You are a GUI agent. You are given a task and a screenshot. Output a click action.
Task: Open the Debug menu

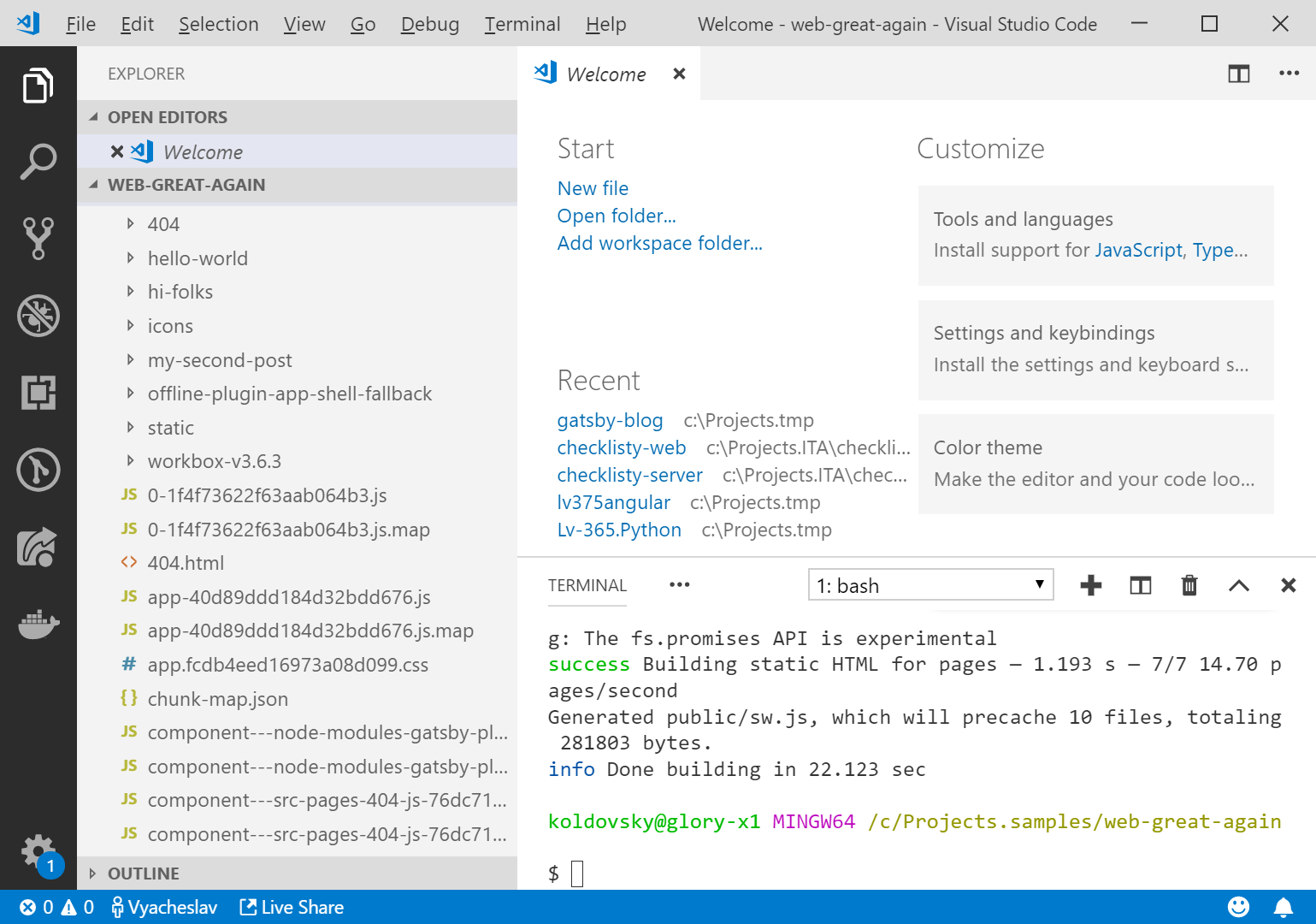(430, 24)
